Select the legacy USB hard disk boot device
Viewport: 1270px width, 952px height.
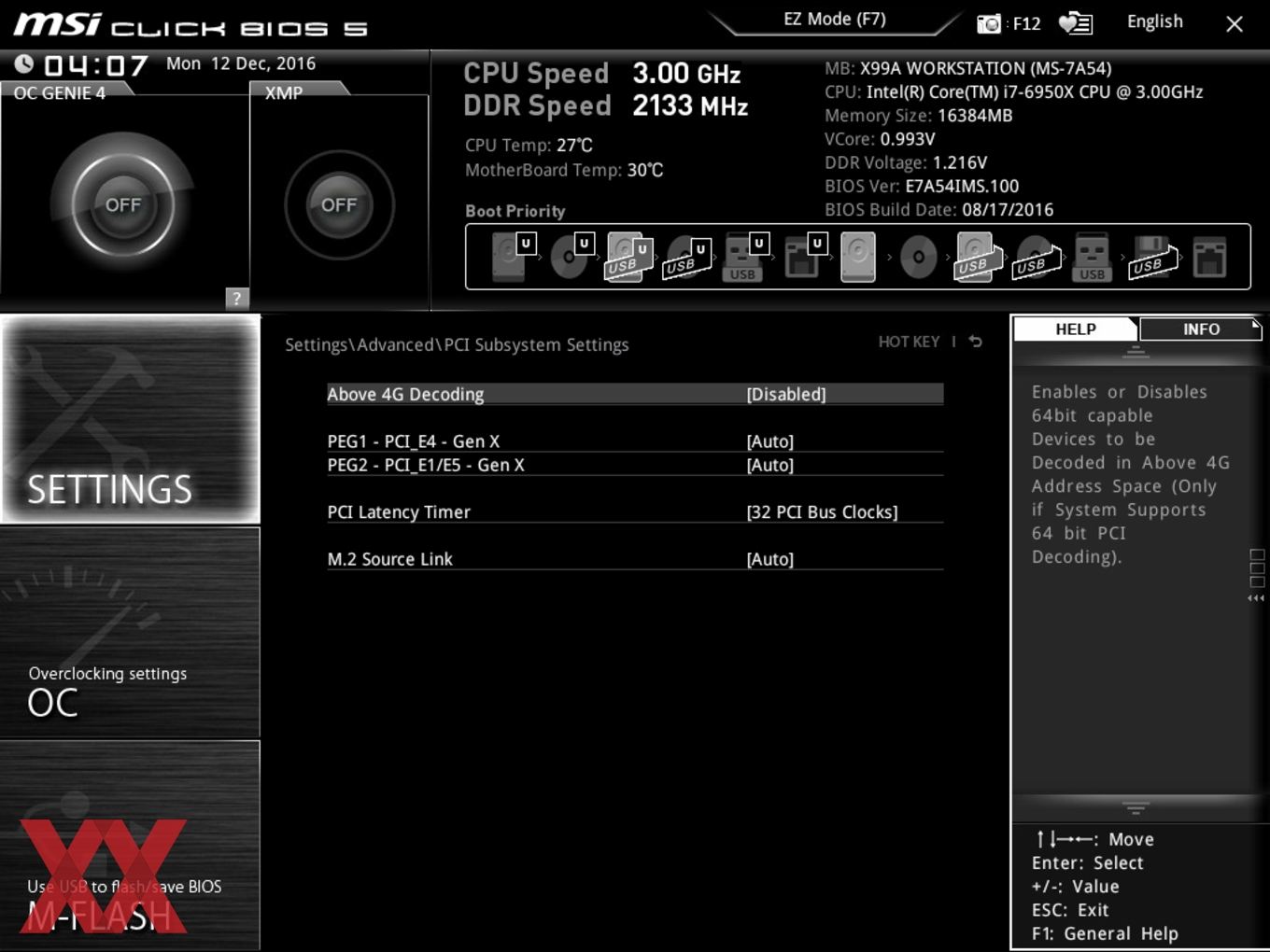pos(977,257)
